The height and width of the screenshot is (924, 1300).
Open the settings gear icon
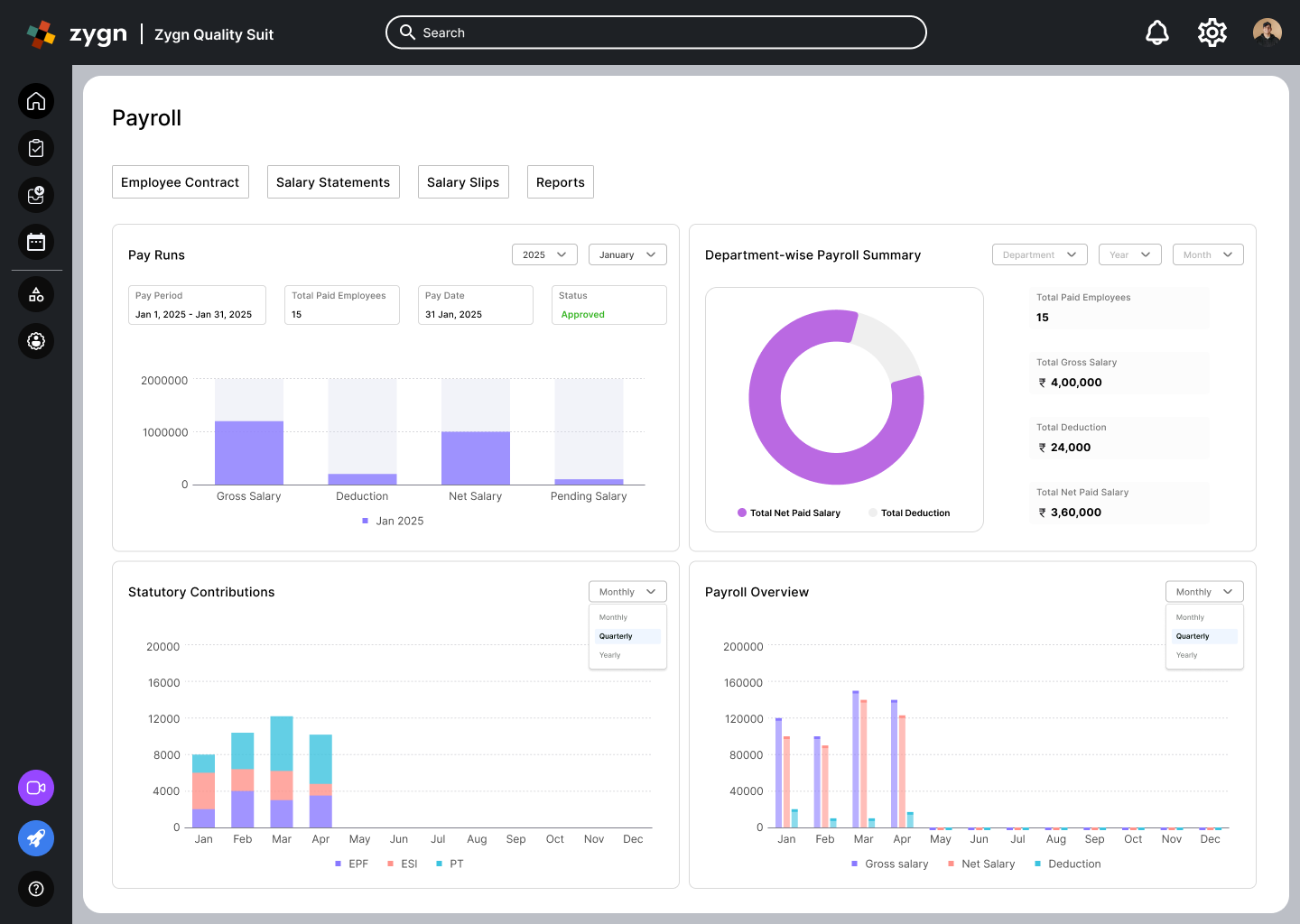tap(1212, 32)
